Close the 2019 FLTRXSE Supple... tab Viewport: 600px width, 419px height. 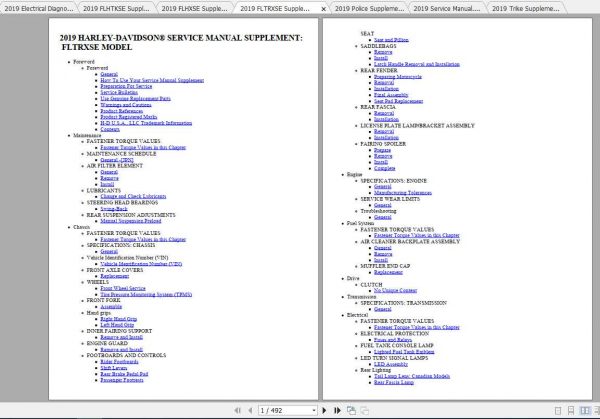[x=323, y=9]
